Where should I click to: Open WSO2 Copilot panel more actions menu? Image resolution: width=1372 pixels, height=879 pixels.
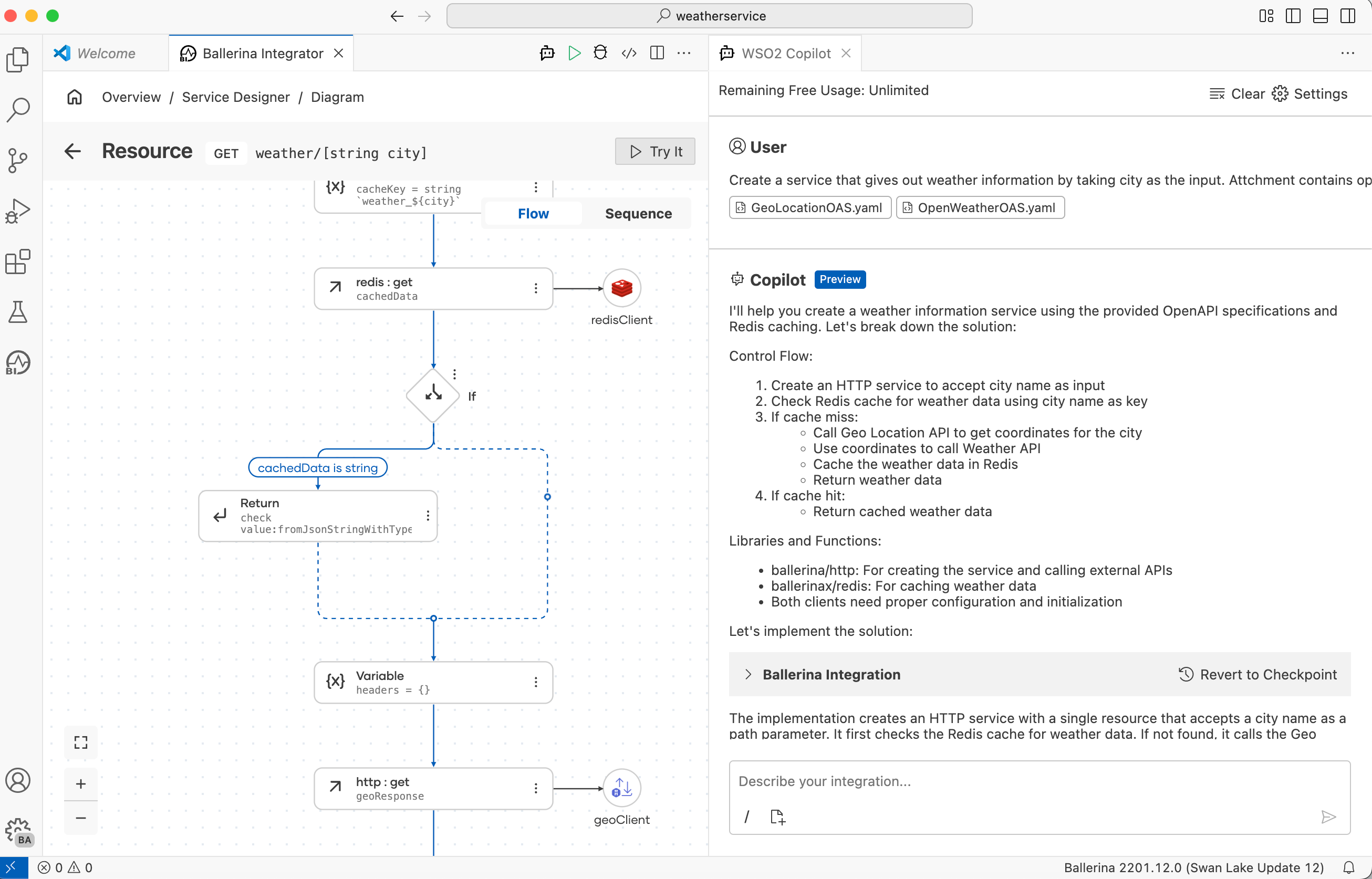pos(1347,53)
